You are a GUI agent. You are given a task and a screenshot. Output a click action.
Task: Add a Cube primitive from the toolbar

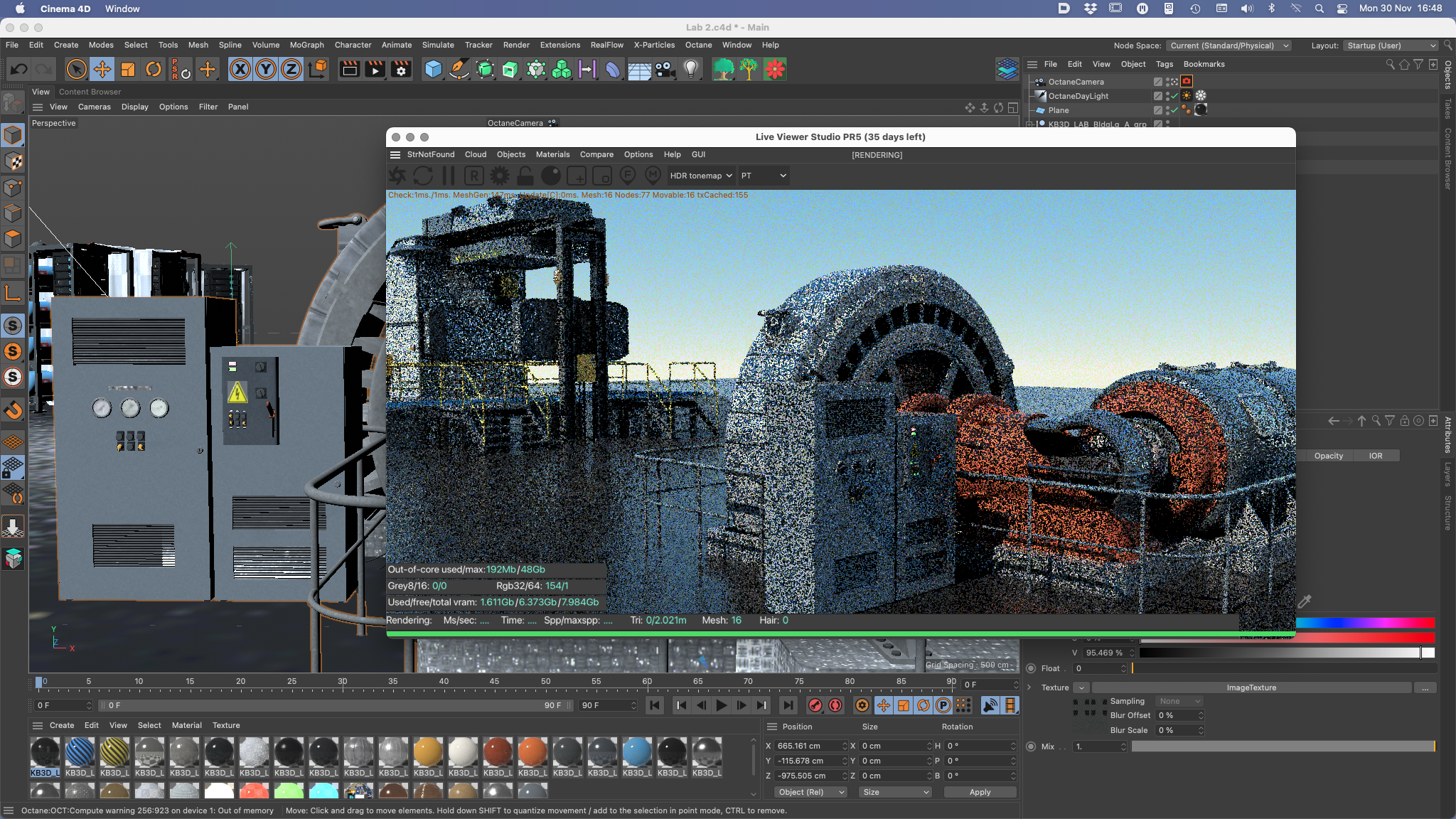(x=433, y=70)
